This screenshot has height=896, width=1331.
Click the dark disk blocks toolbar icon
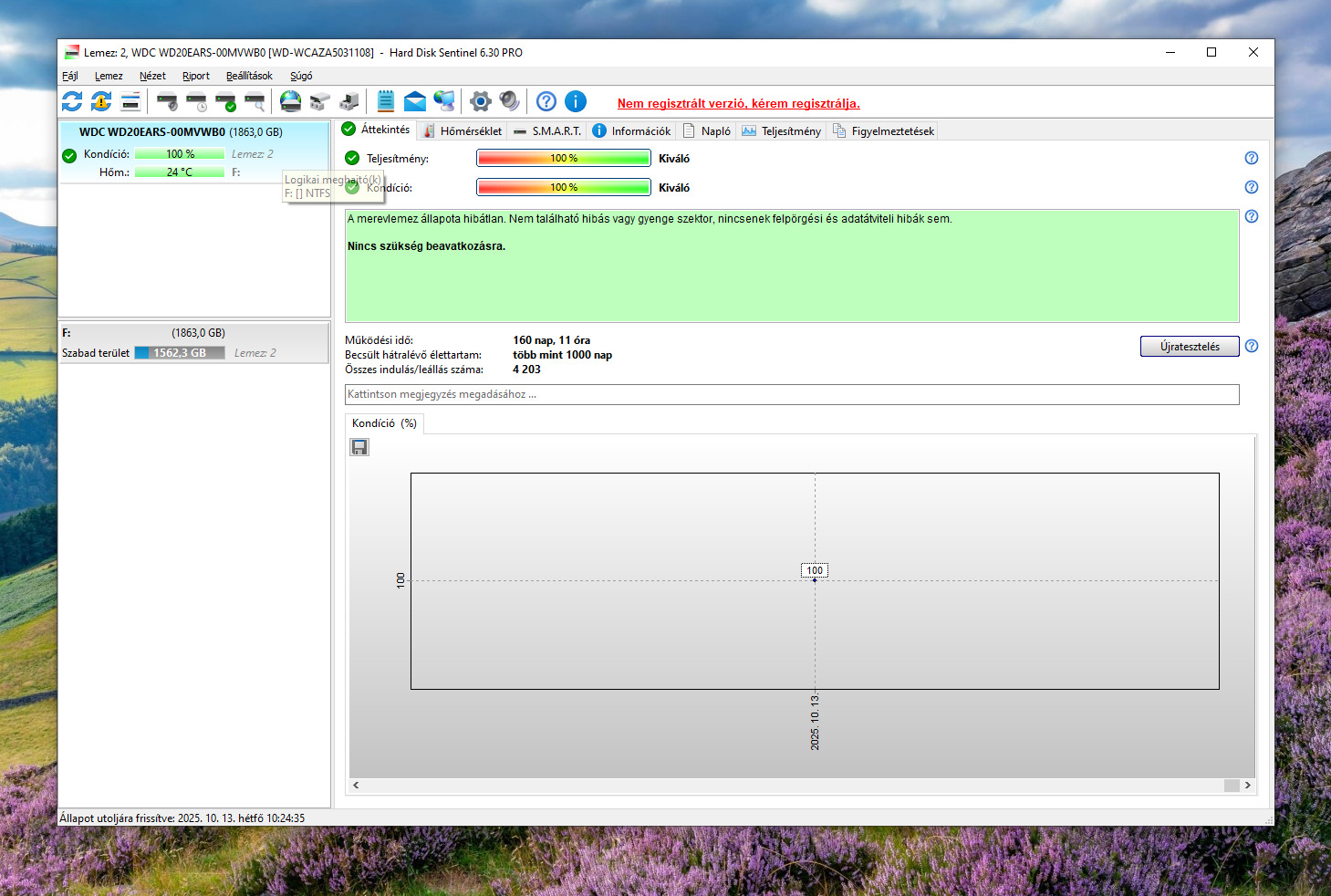pyautogui.click(x=348, y=101)
